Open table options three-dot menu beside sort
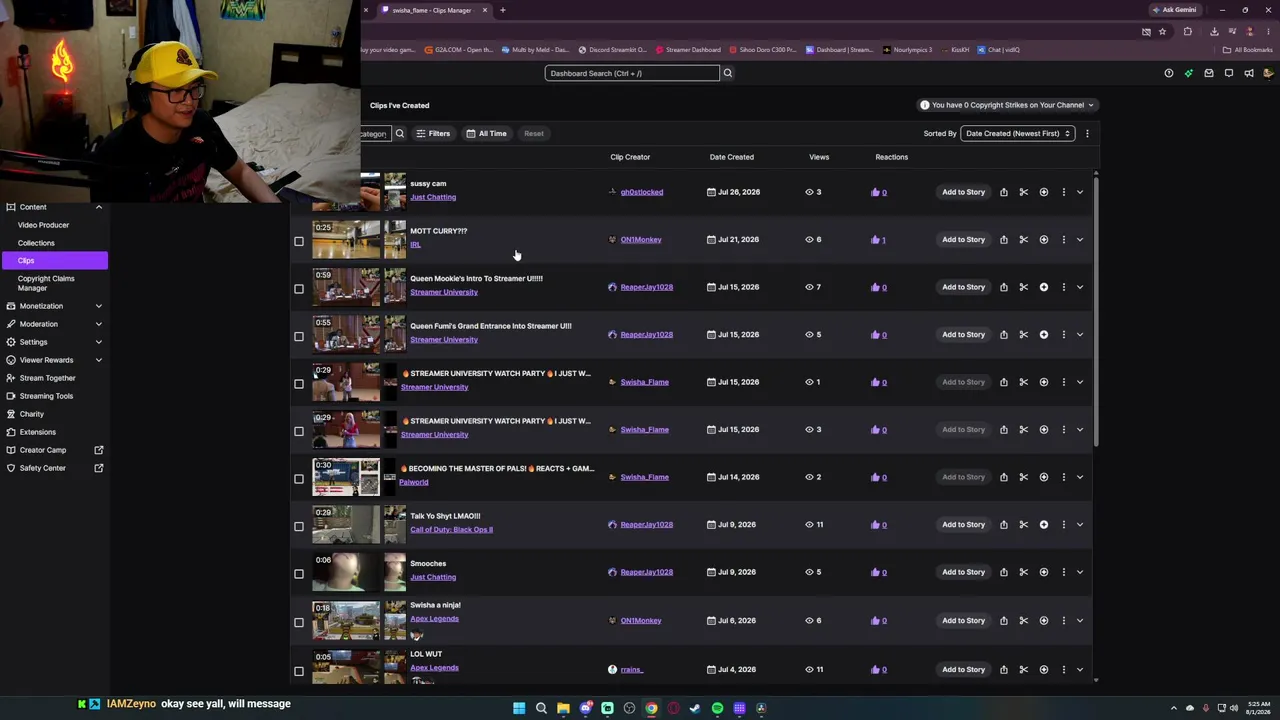Viewport: 1280px width, 720px height. click(x=1087, y=133)
